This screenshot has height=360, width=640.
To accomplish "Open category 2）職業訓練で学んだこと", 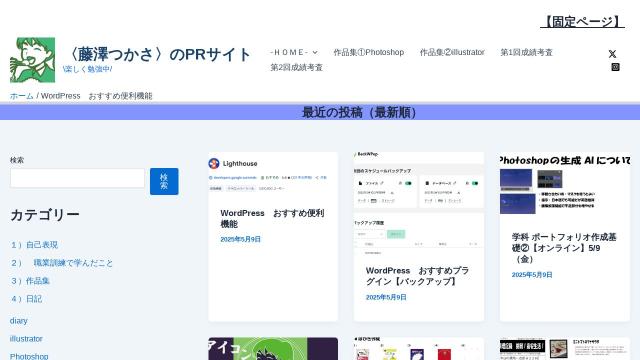I will pos(62,263).
